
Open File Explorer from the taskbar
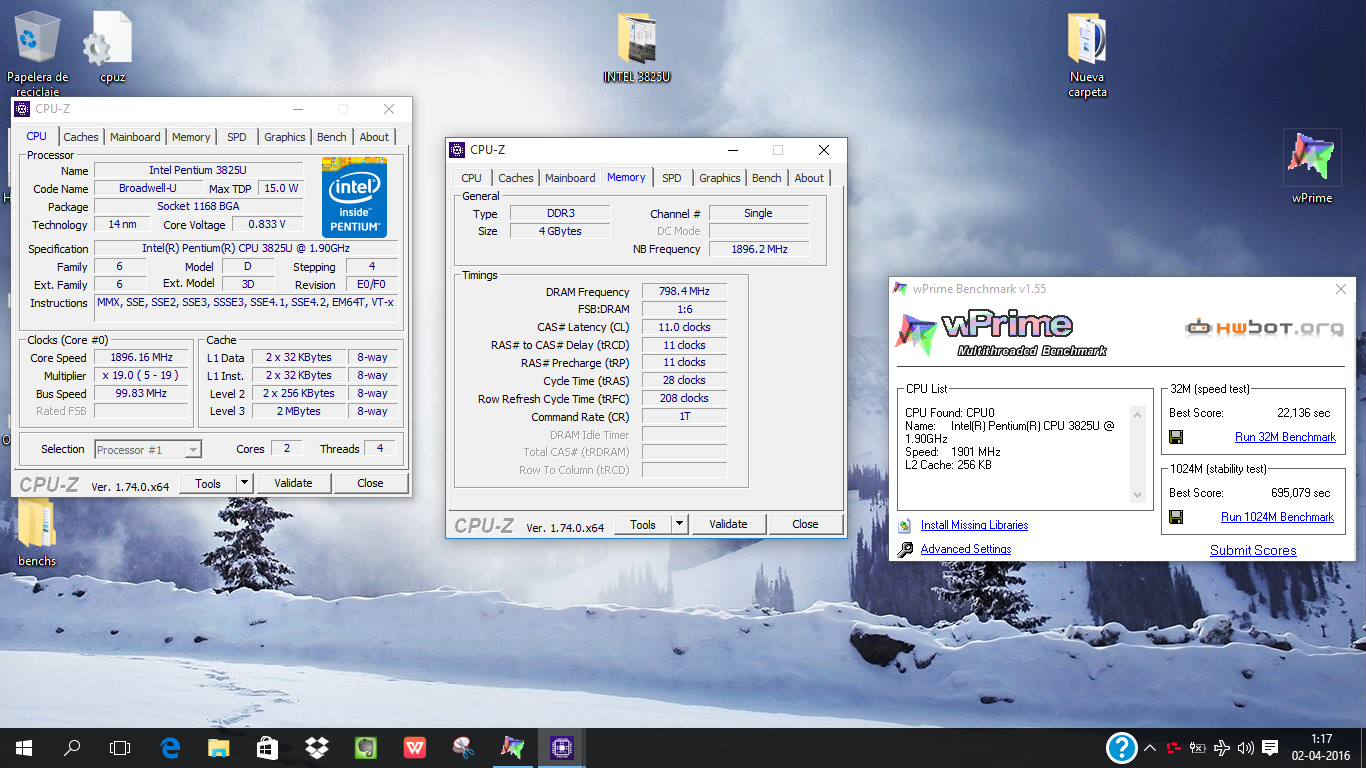point(218,748)
